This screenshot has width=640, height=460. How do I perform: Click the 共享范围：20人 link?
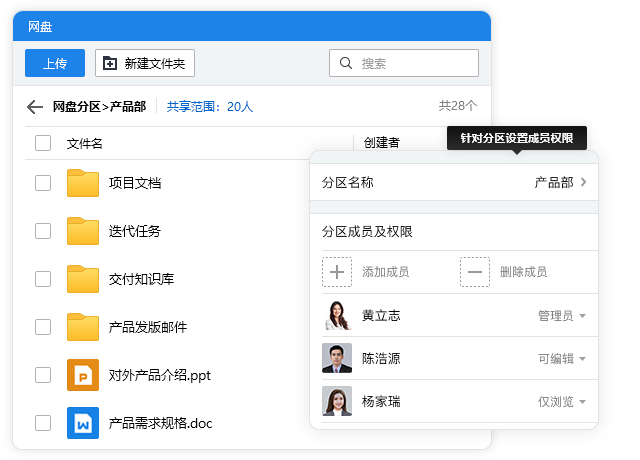(210, 106)
